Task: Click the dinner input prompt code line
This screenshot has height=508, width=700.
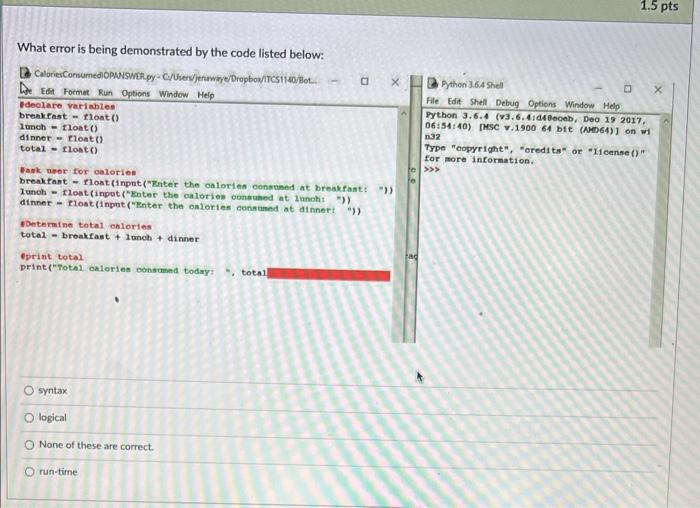Action: 191,207
